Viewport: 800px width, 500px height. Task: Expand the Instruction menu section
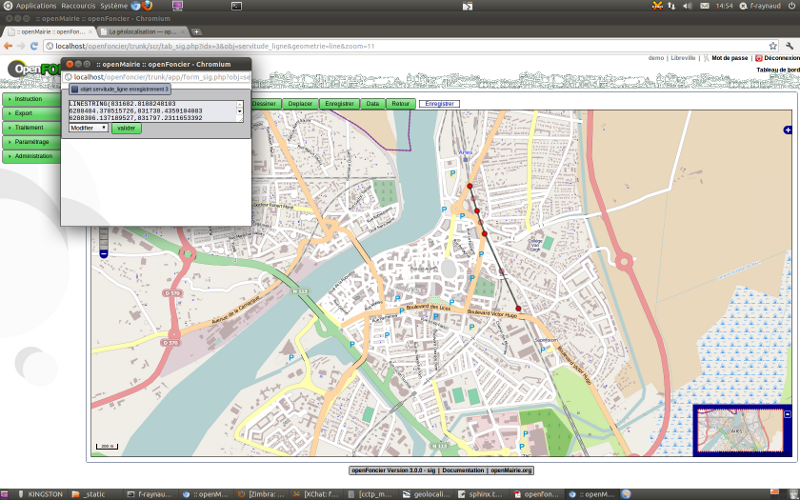click(30, 99)
